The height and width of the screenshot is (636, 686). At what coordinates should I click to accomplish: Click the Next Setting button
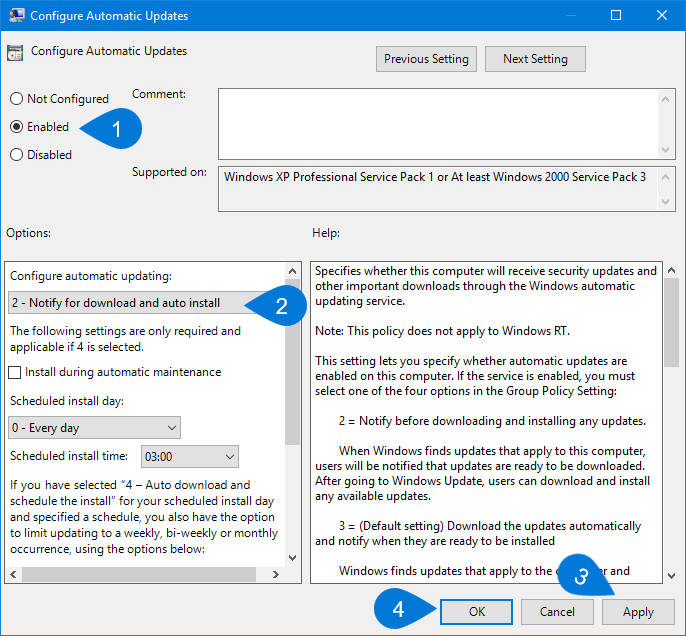pos(535,59)
